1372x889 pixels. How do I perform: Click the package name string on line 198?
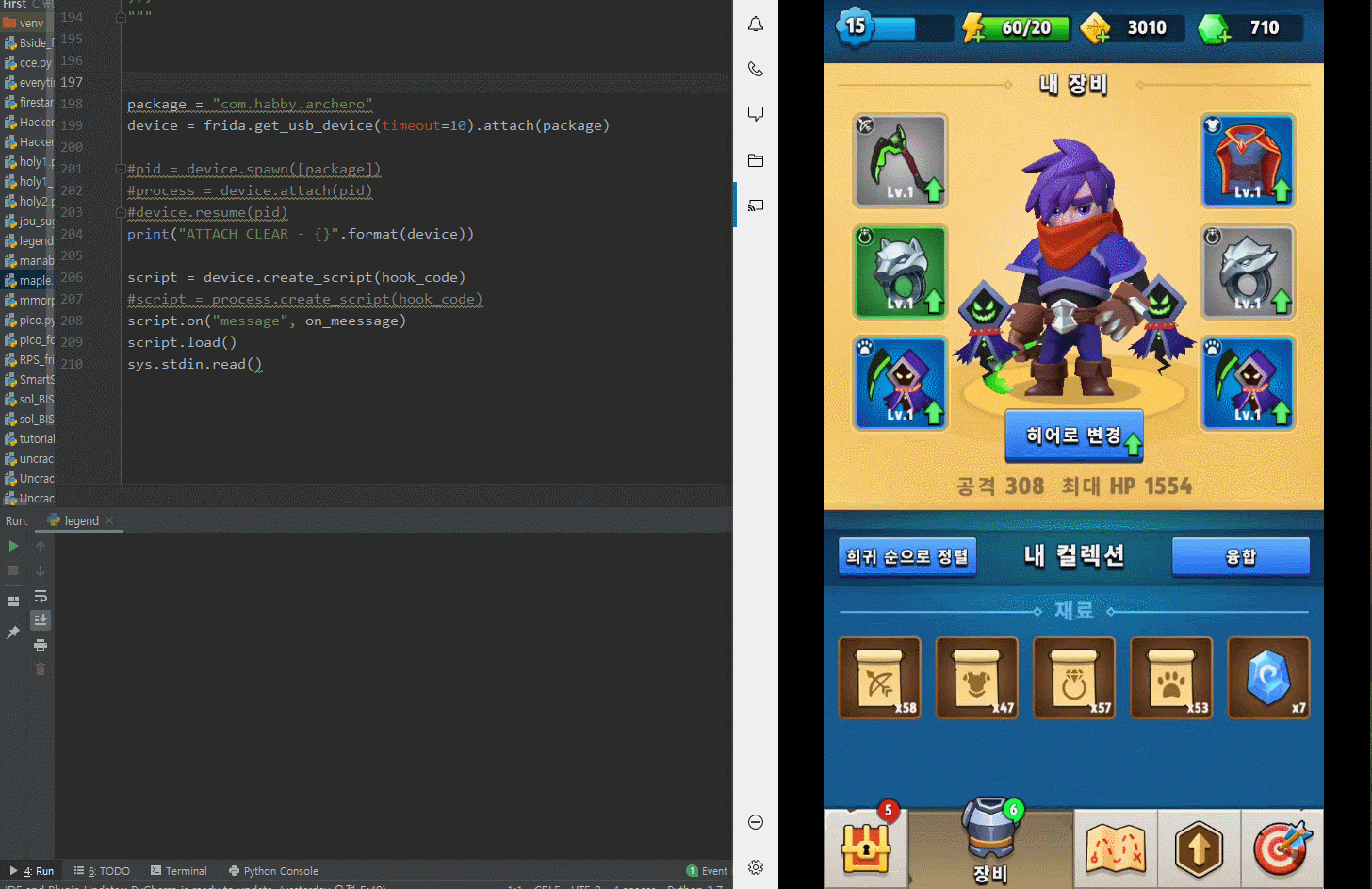(x=292, y=104)
